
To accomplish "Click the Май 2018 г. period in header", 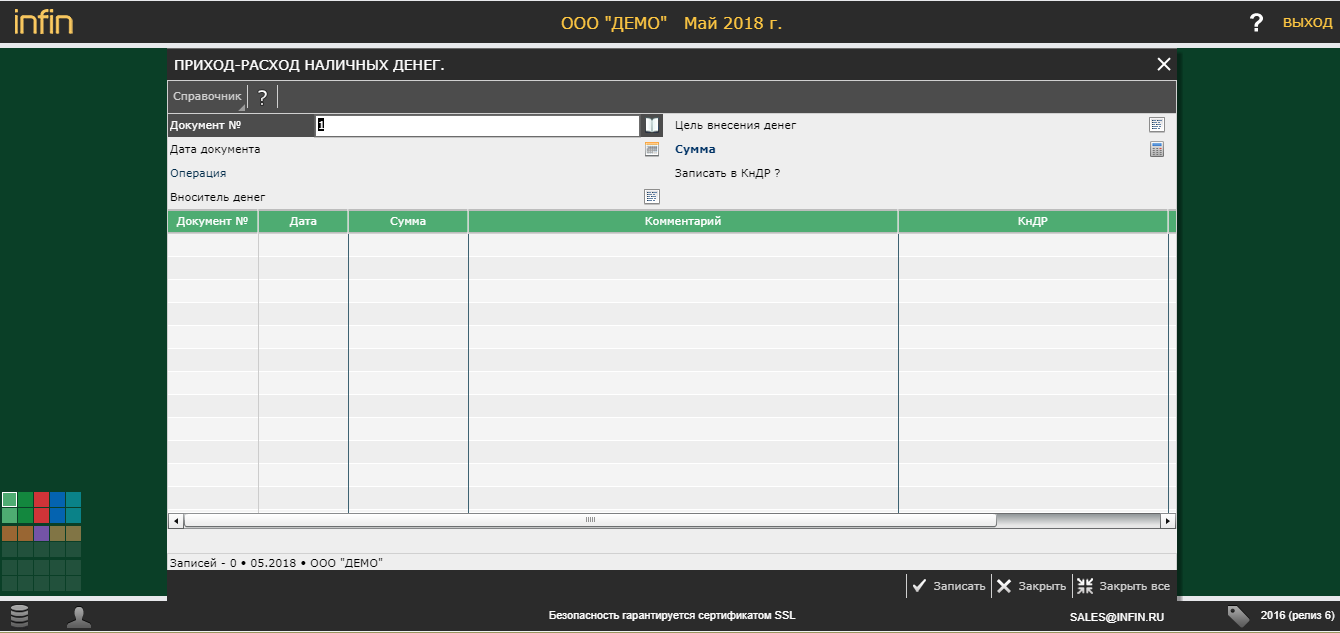I will 733,22.
